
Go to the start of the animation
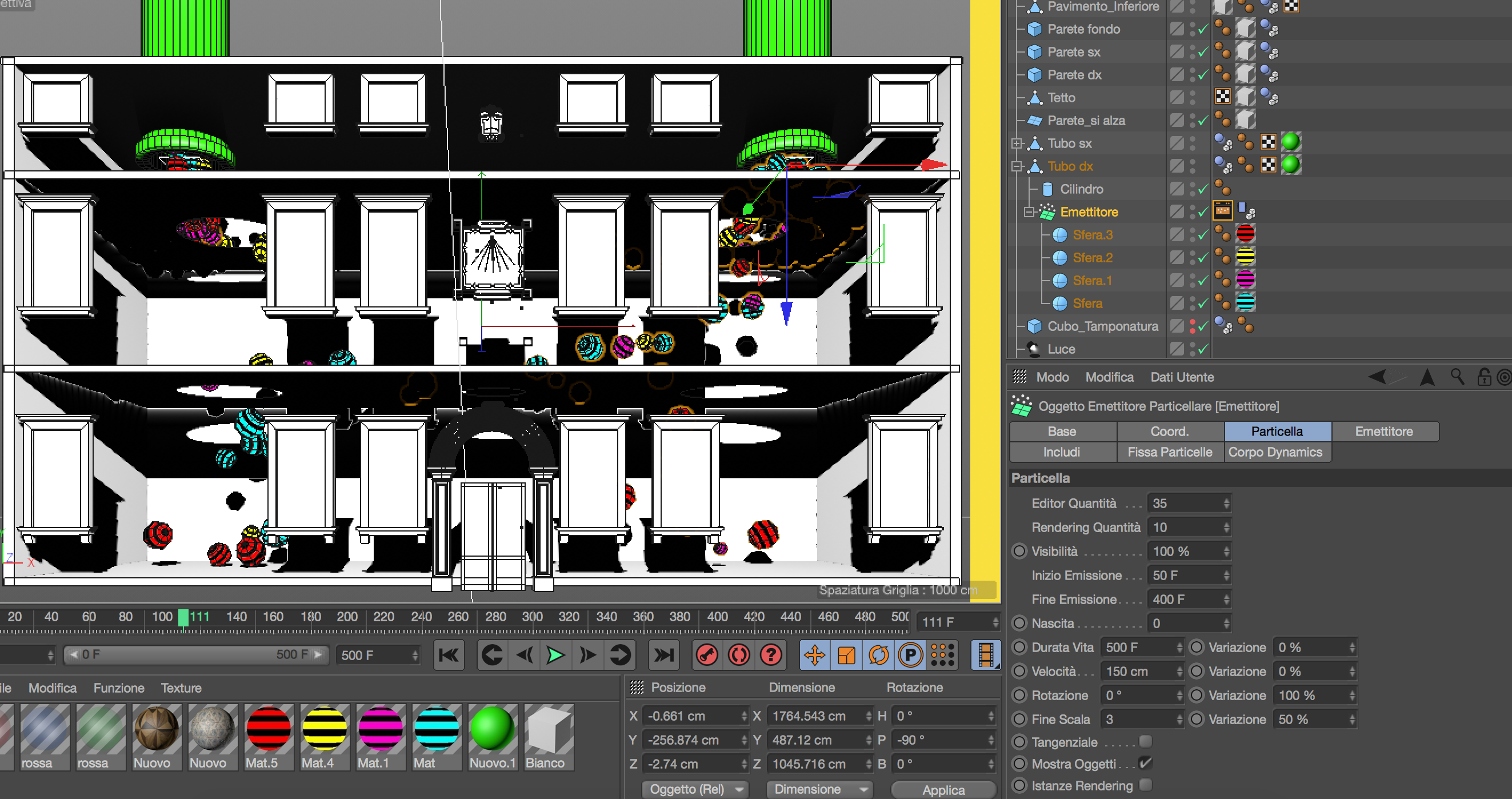pos(449,654)
